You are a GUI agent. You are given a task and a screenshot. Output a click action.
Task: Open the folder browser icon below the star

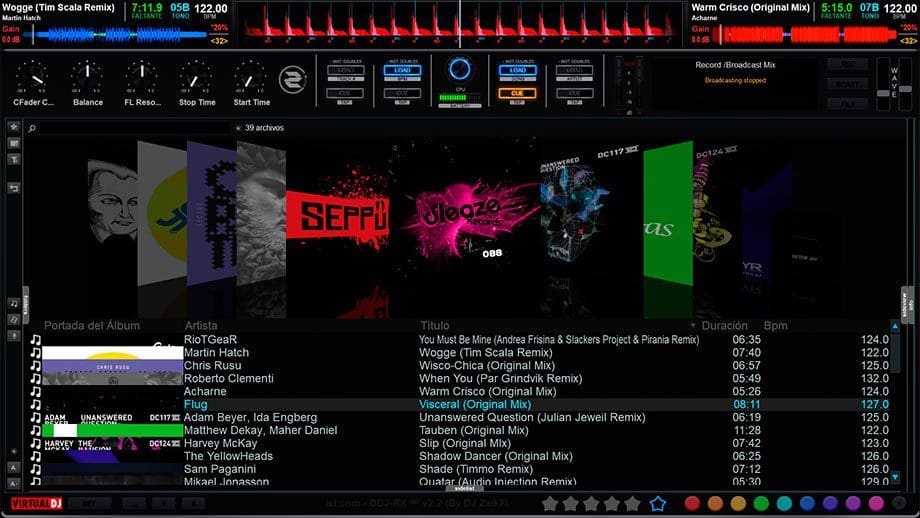coord(14,143)
